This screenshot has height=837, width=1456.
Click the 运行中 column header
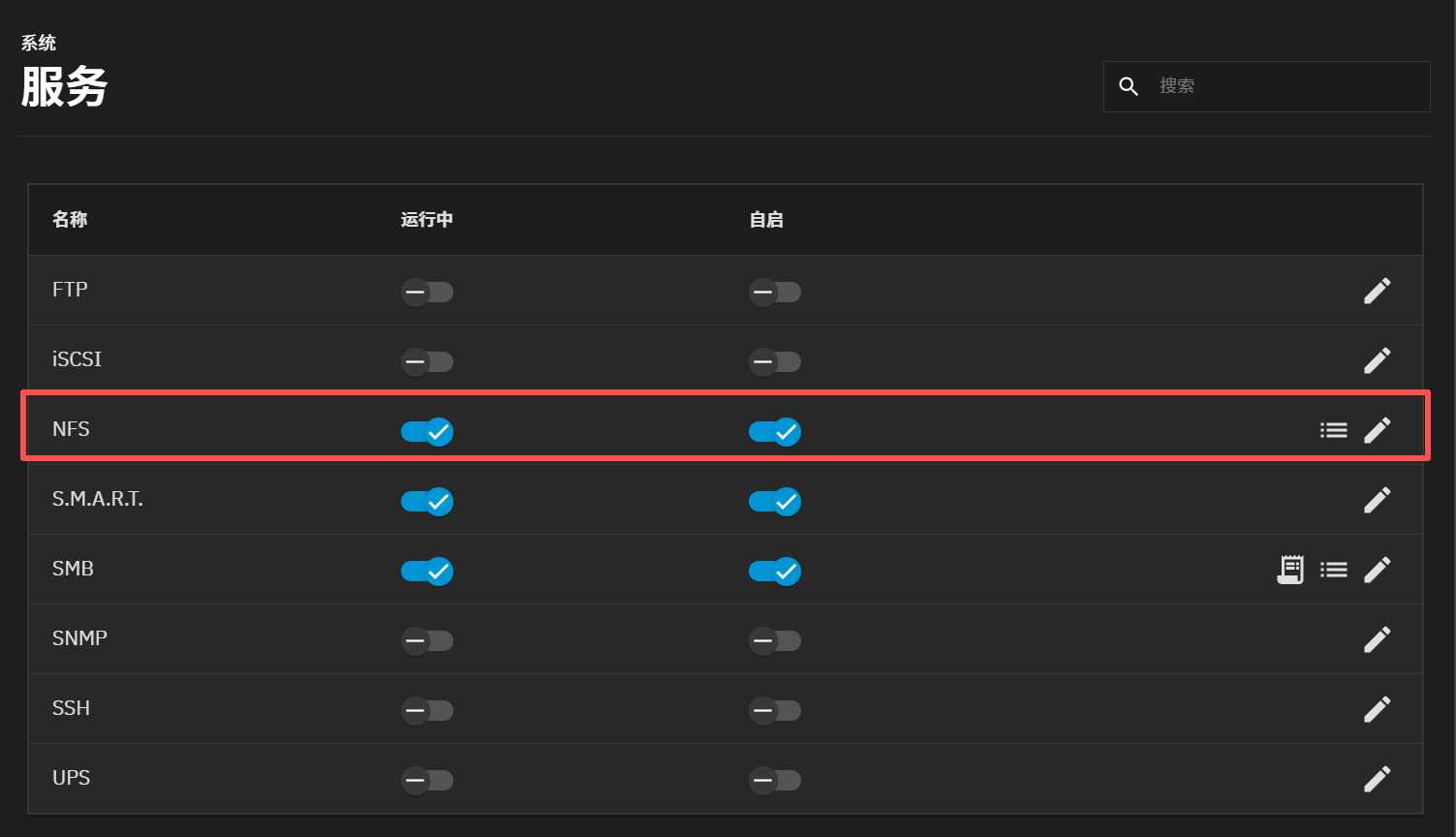426,220
